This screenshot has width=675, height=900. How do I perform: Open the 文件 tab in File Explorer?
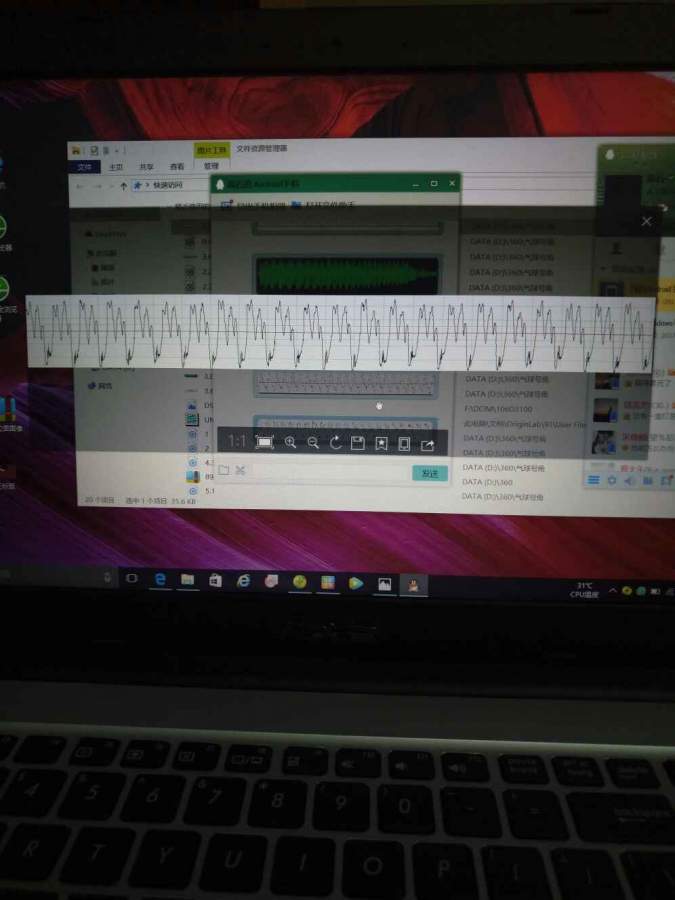pyautogui.click(x=85, y=166)
